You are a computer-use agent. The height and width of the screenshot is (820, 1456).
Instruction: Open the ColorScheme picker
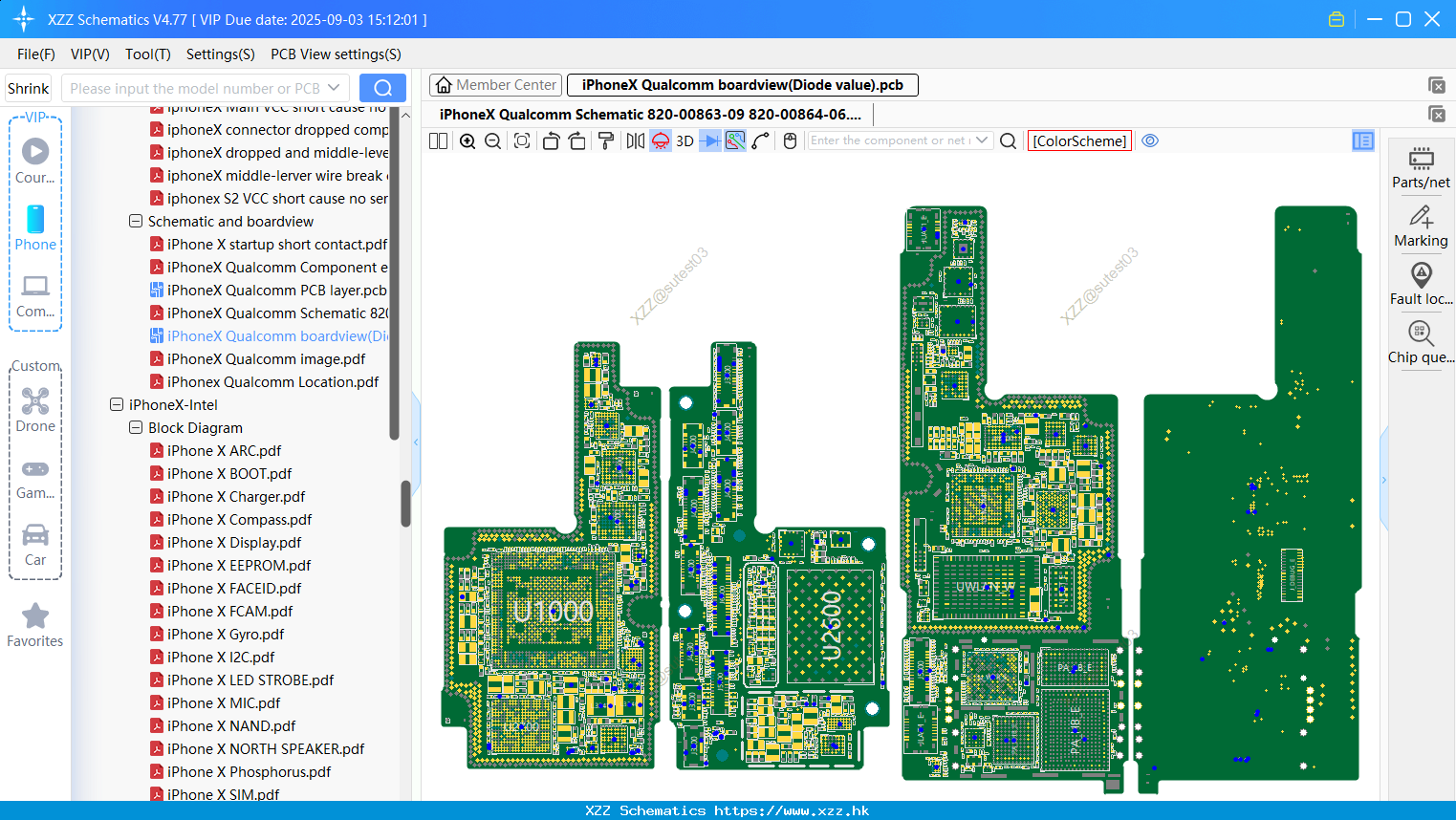pyautogui.click(x=1079, y=141)
